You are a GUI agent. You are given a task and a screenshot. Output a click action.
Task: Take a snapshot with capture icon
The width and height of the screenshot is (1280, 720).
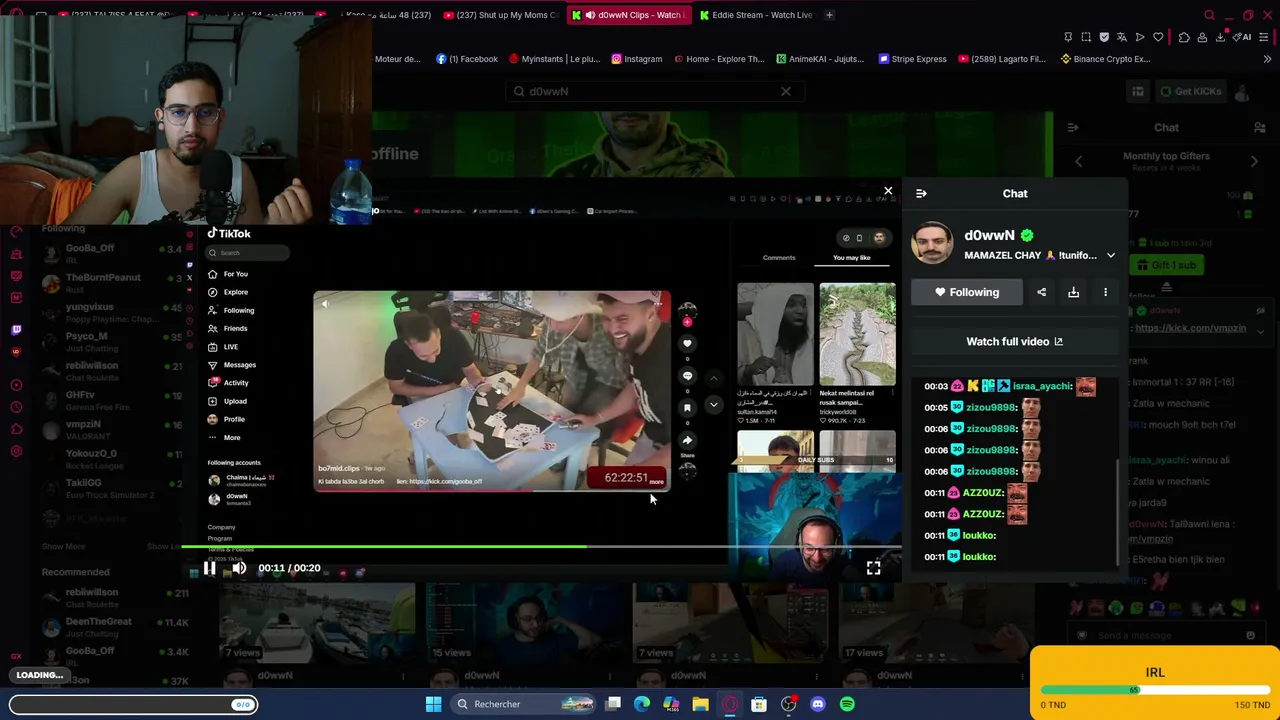(1086, 37)
